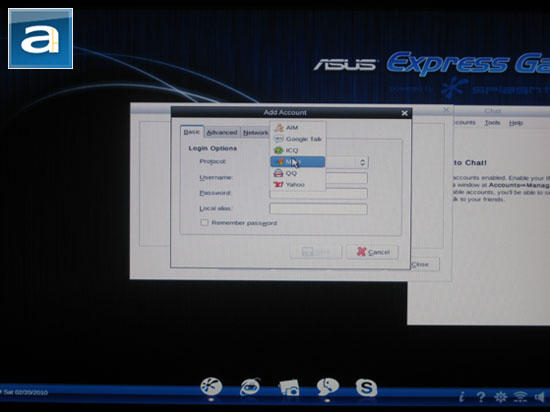Launch Skype from the dock

pos(366,388)
